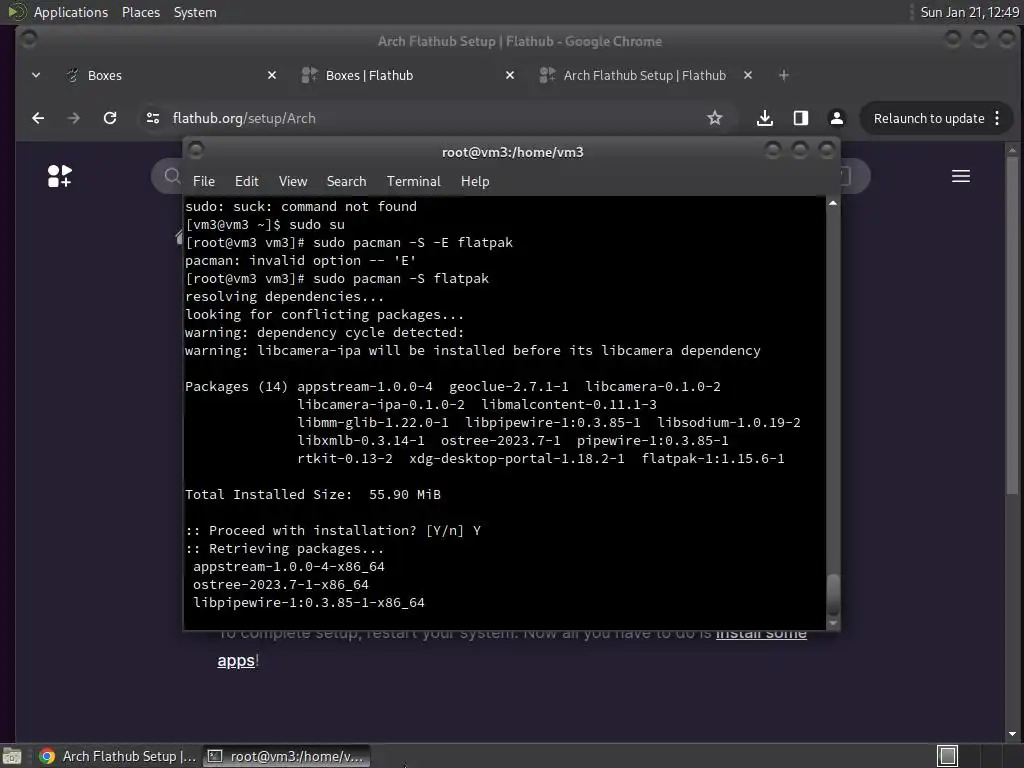Close the Boxes | Flathub tab
Viewport: 1024px width, 768px height.
coord(510,75)
